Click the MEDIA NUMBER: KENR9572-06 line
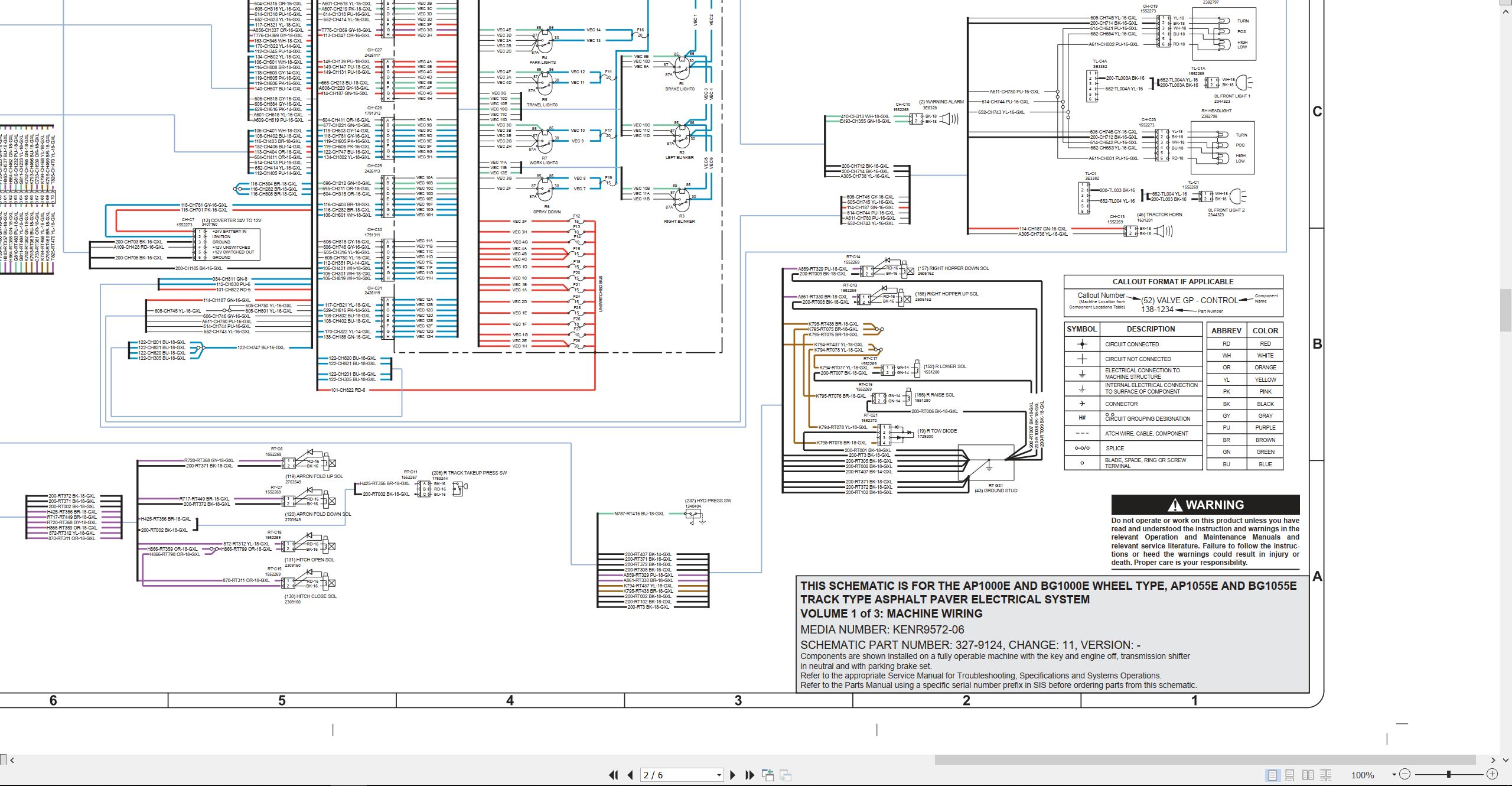This screenshot has width=1512, height=786. (x=882, y=629)
